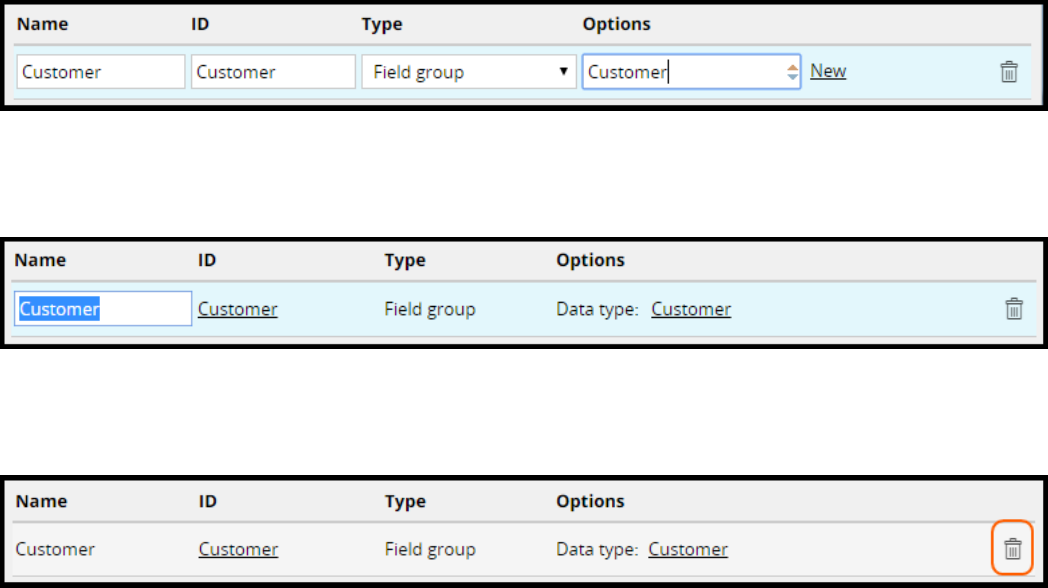Click the Name text box in the top row

point(101,72)
